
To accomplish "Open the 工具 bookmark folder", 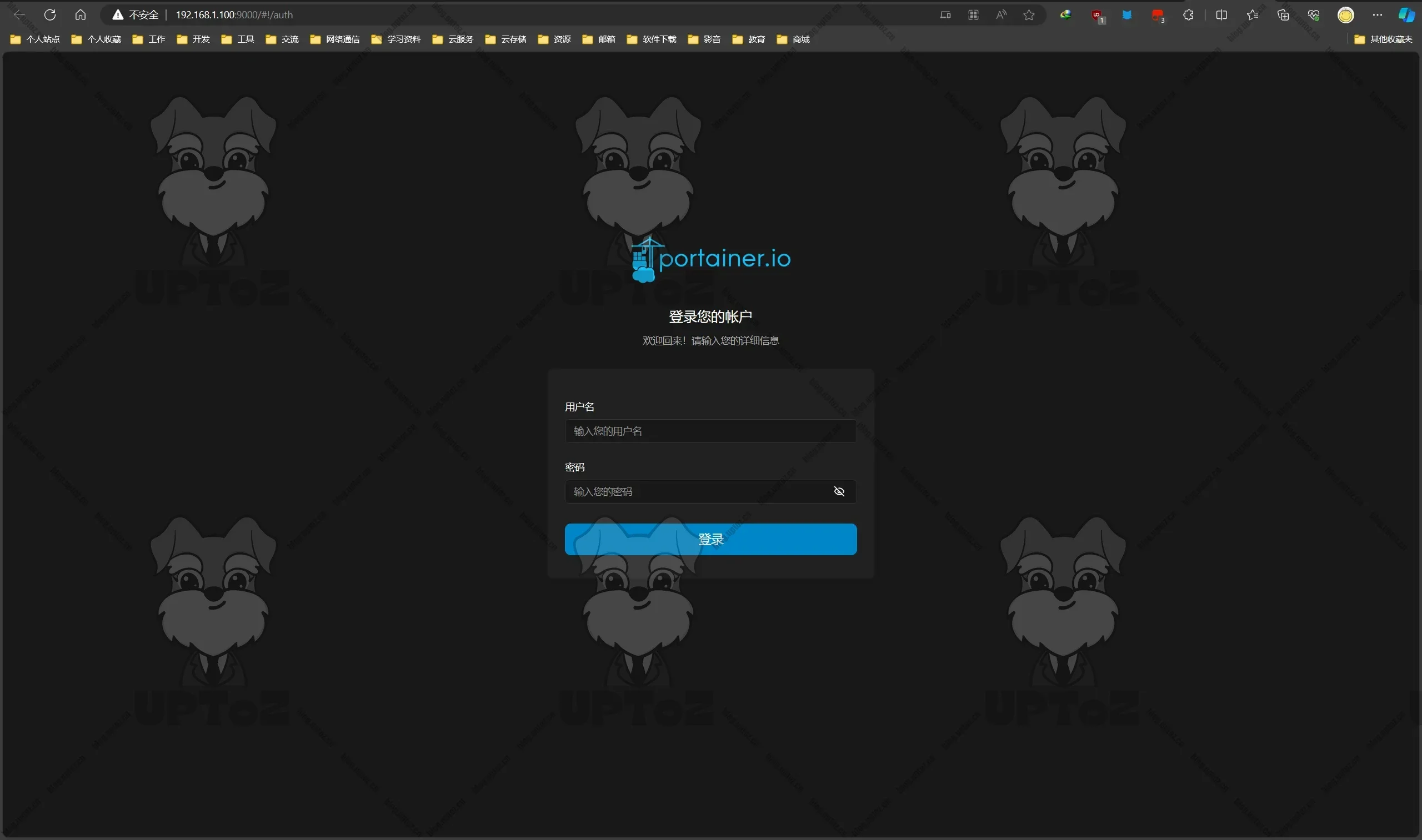I will (237, 39).
